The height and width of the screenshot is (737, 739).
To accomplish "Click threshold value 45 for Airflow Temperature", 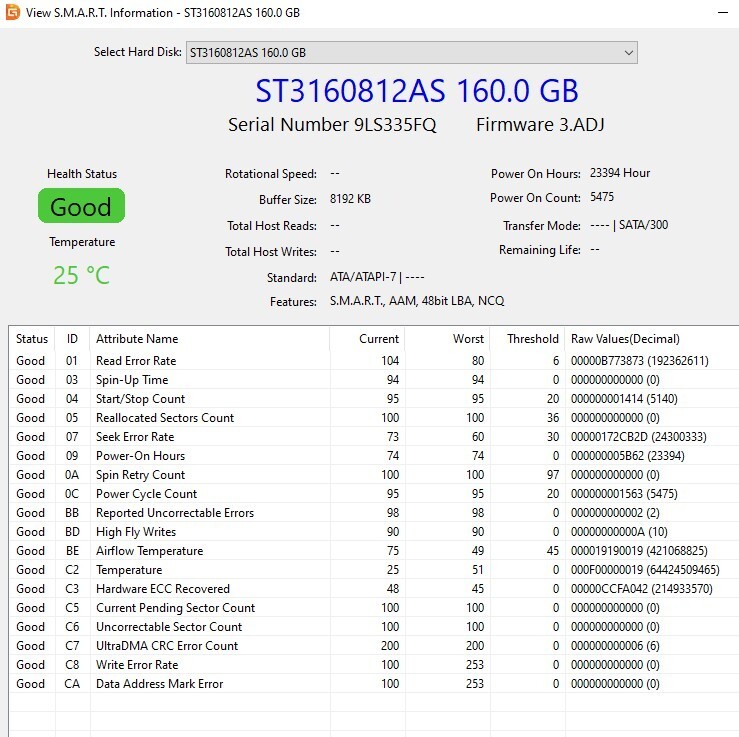I will [552, 550].
